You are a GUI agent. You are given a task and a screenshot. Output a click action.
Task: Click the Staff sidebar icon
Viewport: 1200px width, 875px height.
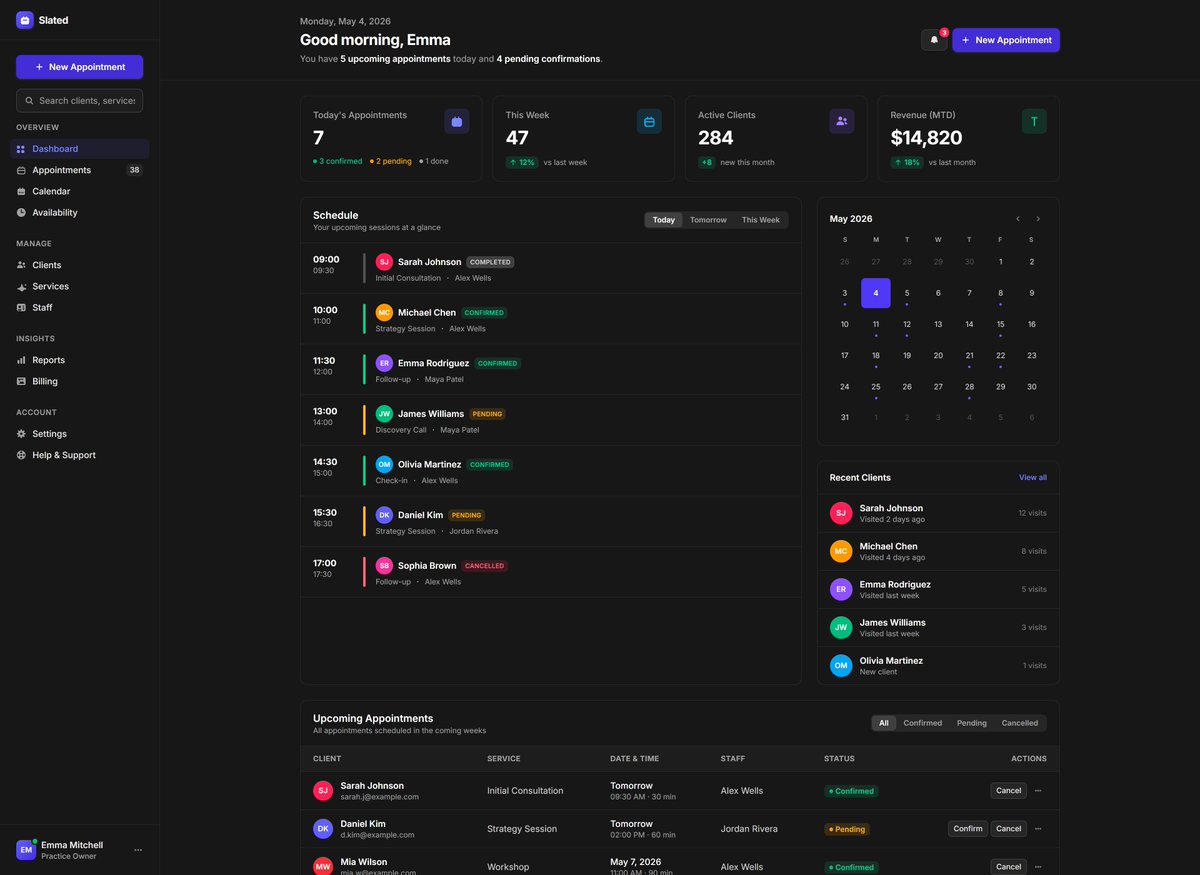point(21,307)
